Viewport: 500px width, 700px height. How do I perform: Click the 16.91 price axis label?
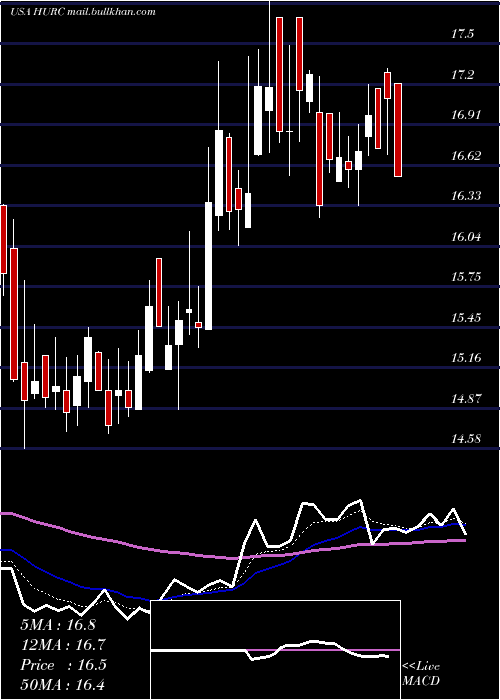[x=466, y=115]
